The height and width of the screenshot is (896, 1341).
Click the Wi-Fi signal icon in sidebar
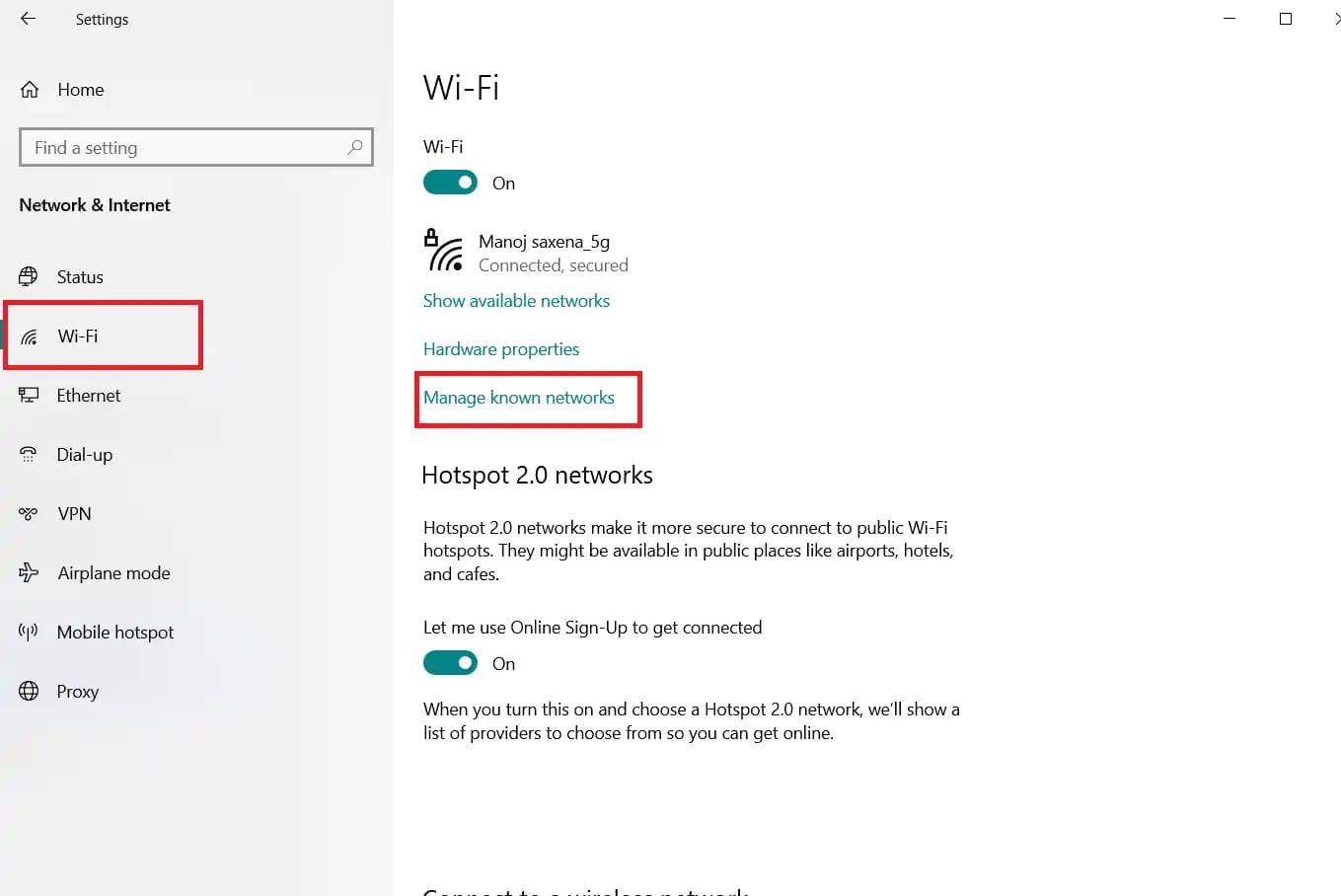30,337
